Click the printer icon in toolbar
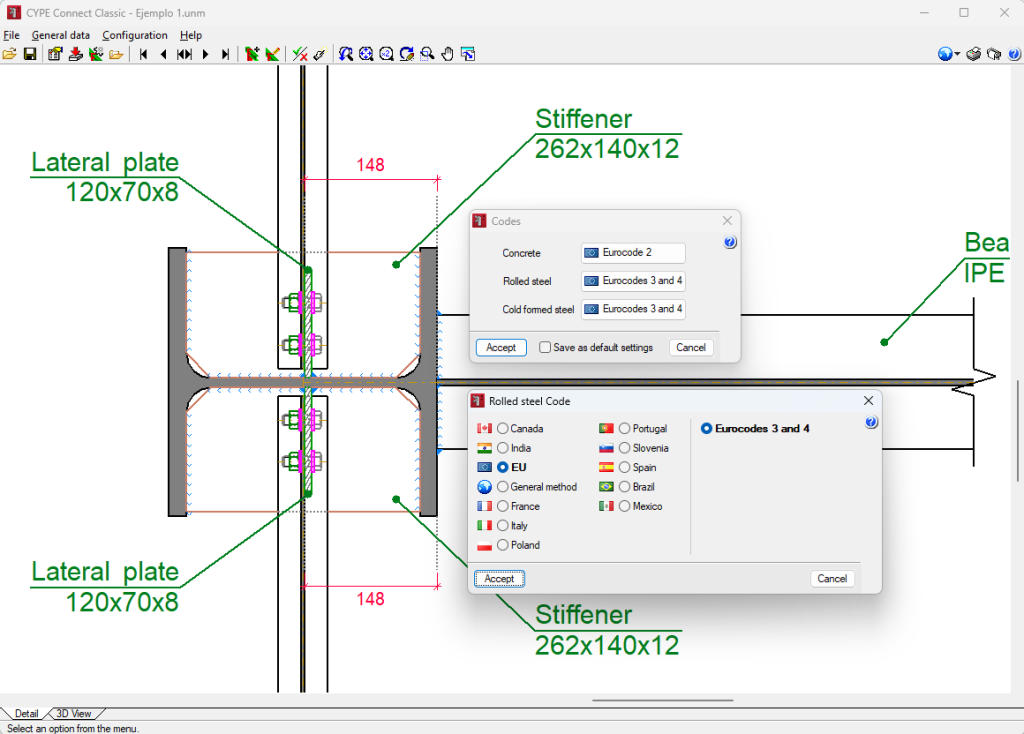Screen dimensions: 1024x734 pos(974,54)
